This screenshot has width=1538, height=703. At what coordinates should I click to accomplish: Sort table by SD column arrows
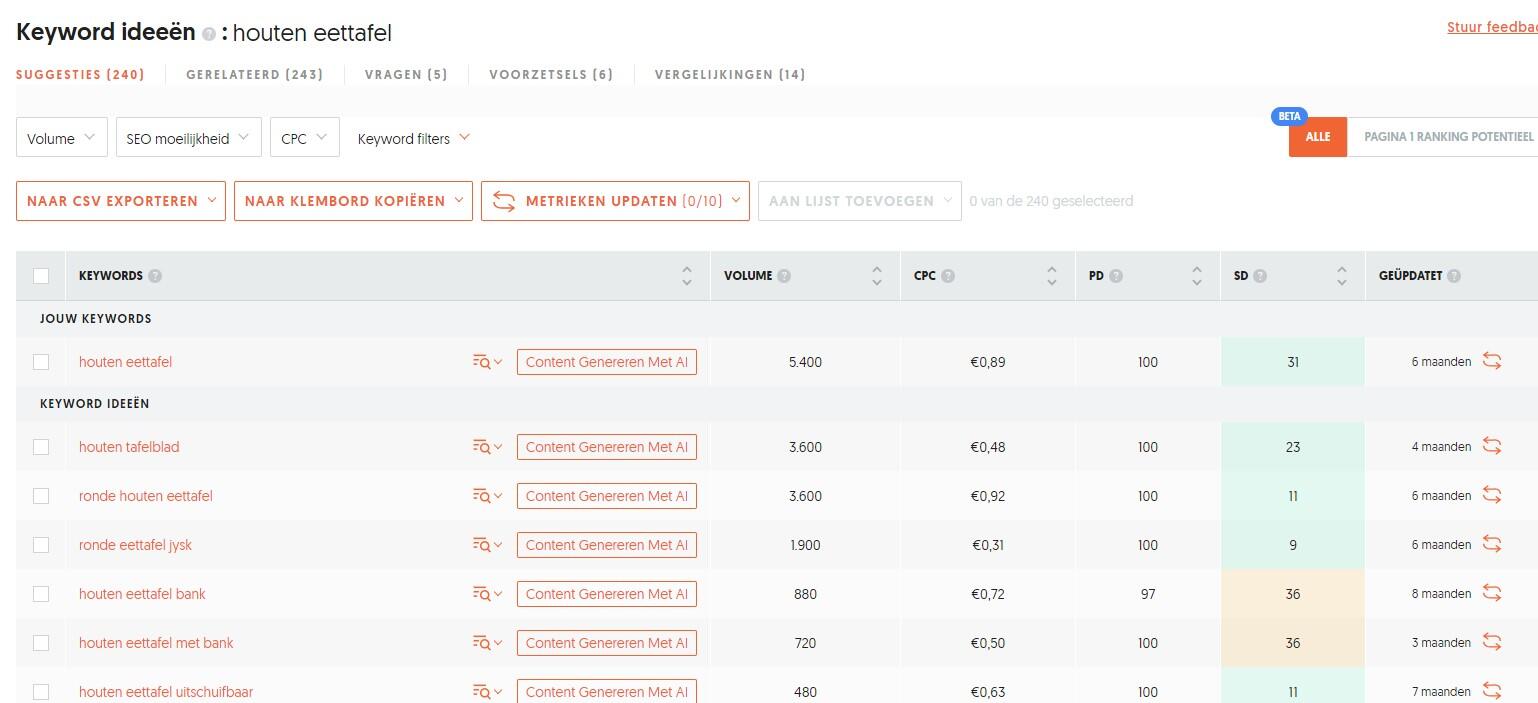pos(1342,276)
